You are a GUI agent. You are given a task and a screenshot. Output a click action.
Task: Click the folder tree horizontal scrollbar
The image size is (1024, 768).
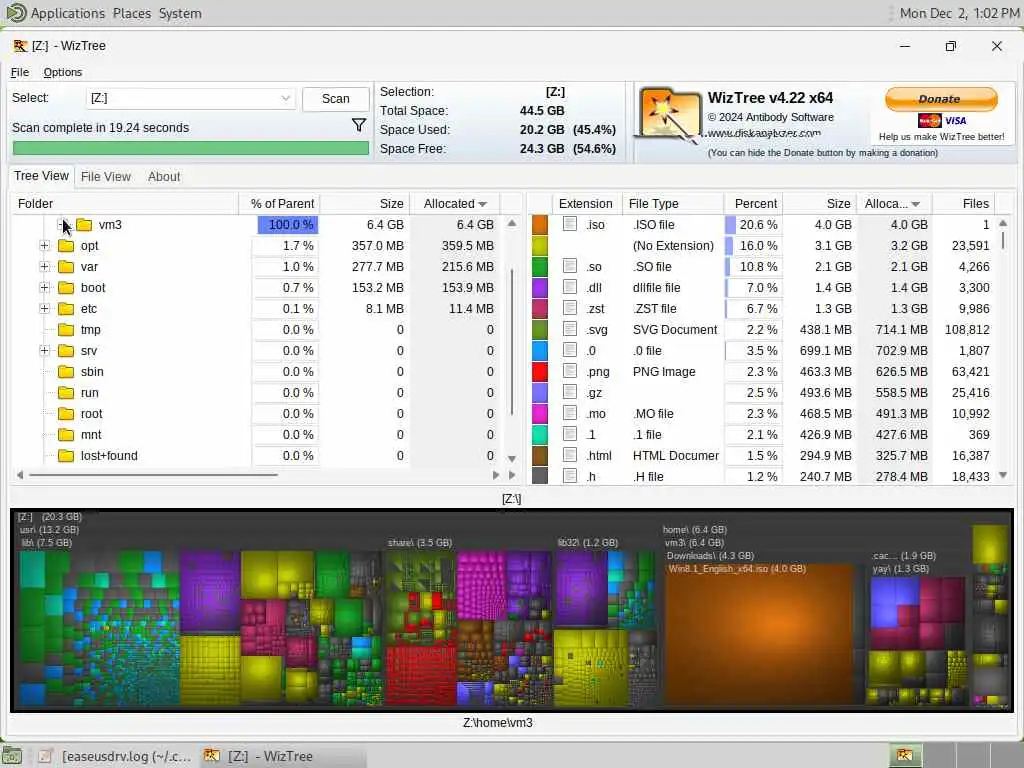(153, 475)
